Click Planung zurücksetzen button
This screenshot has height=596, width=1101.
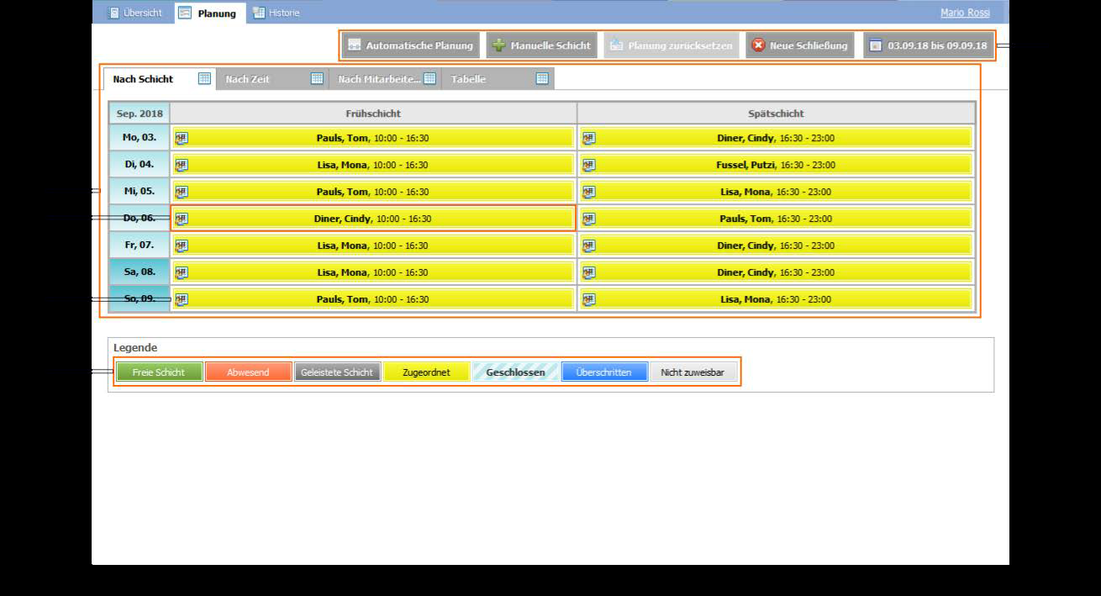tap(671, 46)
